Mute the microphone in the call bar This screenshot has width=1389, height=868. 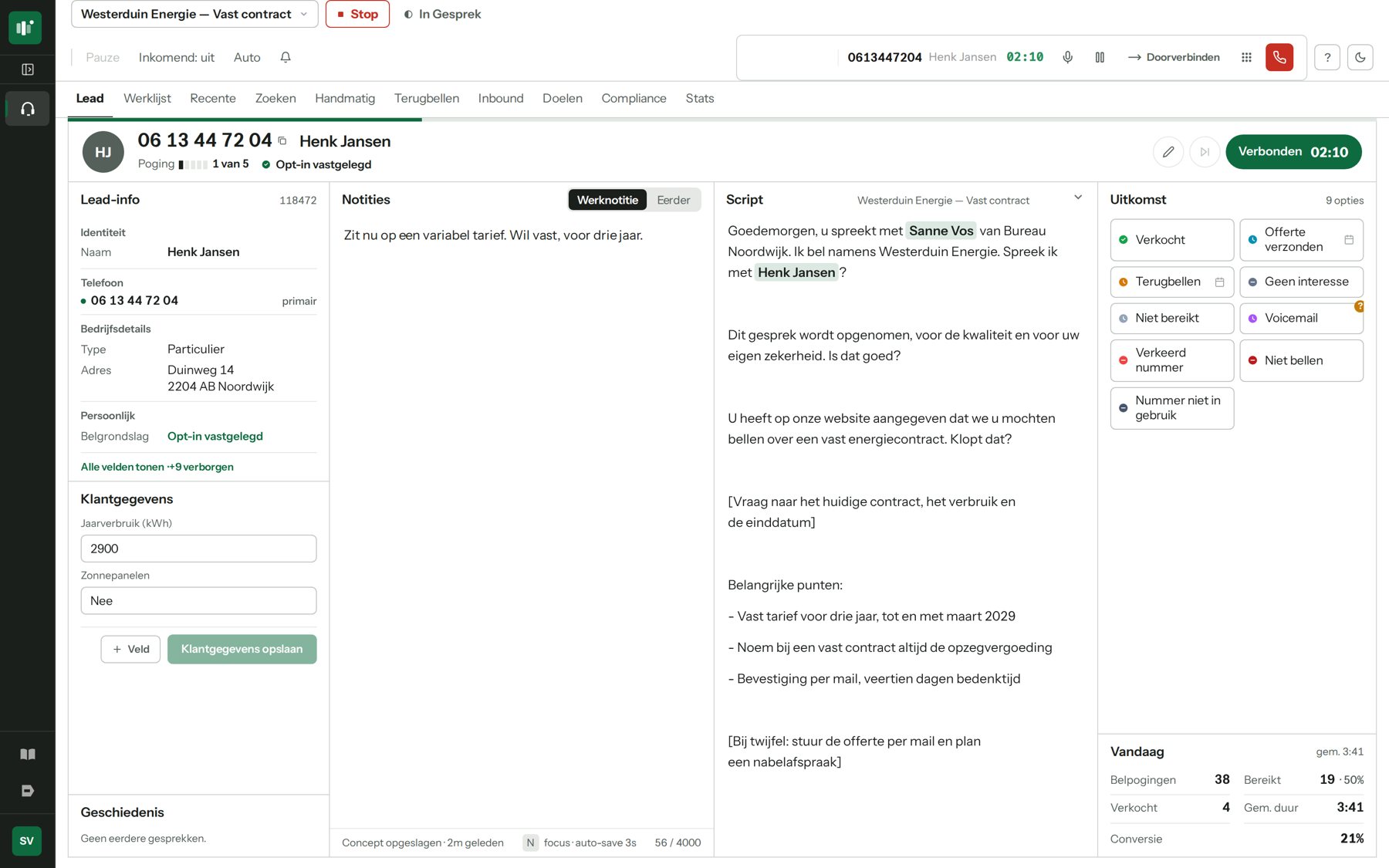pos(1067,57)
